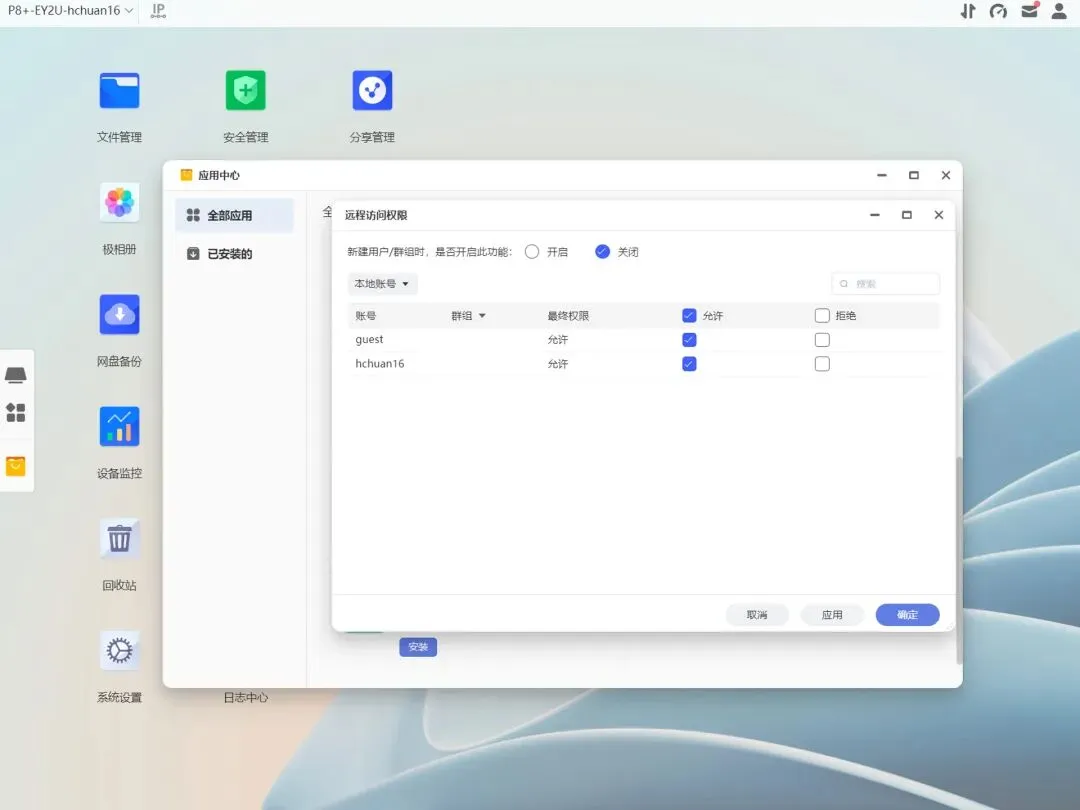Maximize the 远程访问权限 dialog
The image size is (1080, 810).
click(907, 215)
